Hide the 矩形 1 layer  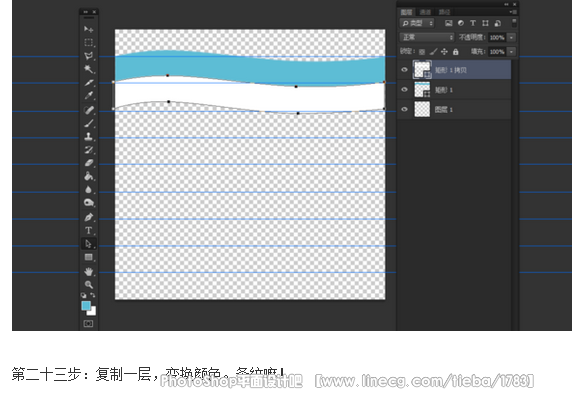point(404,89)
